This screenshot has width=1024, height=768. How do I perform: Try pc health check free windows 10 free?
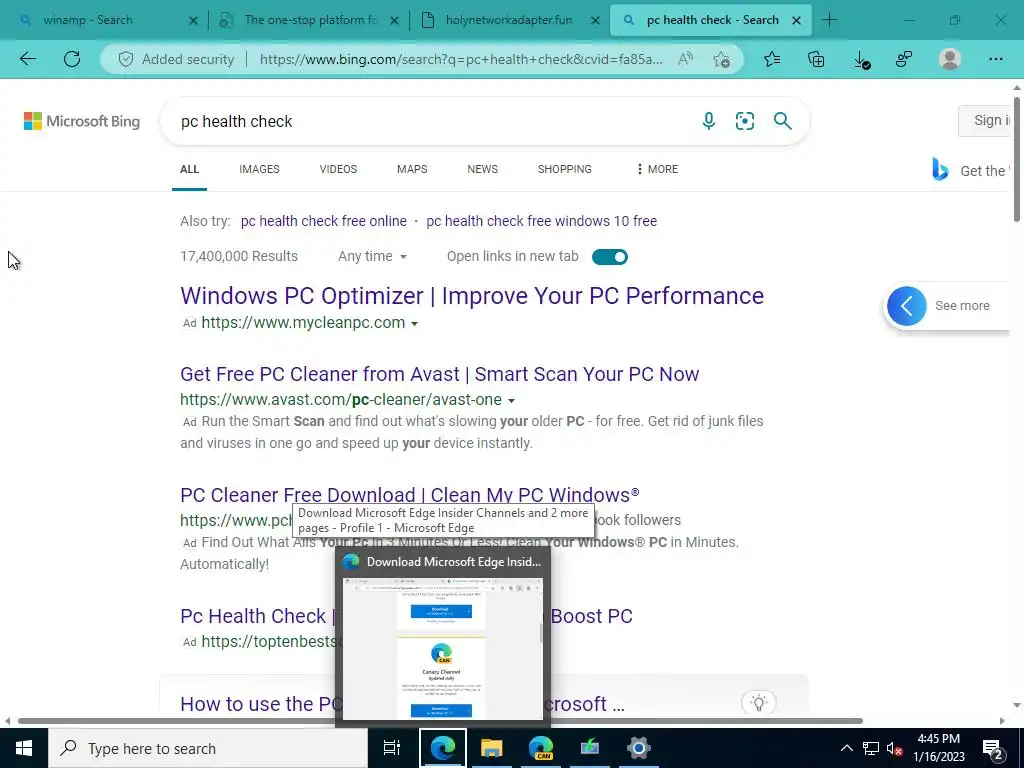tap(541, 221)
